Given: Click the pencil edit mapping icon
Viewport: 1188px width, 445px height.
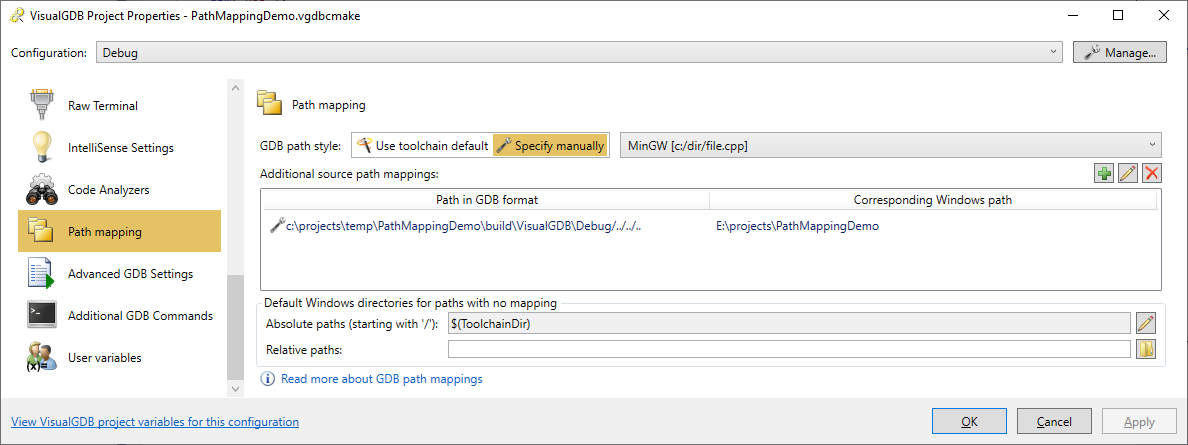Looking at the screenshot, I should coord(1128,174).
